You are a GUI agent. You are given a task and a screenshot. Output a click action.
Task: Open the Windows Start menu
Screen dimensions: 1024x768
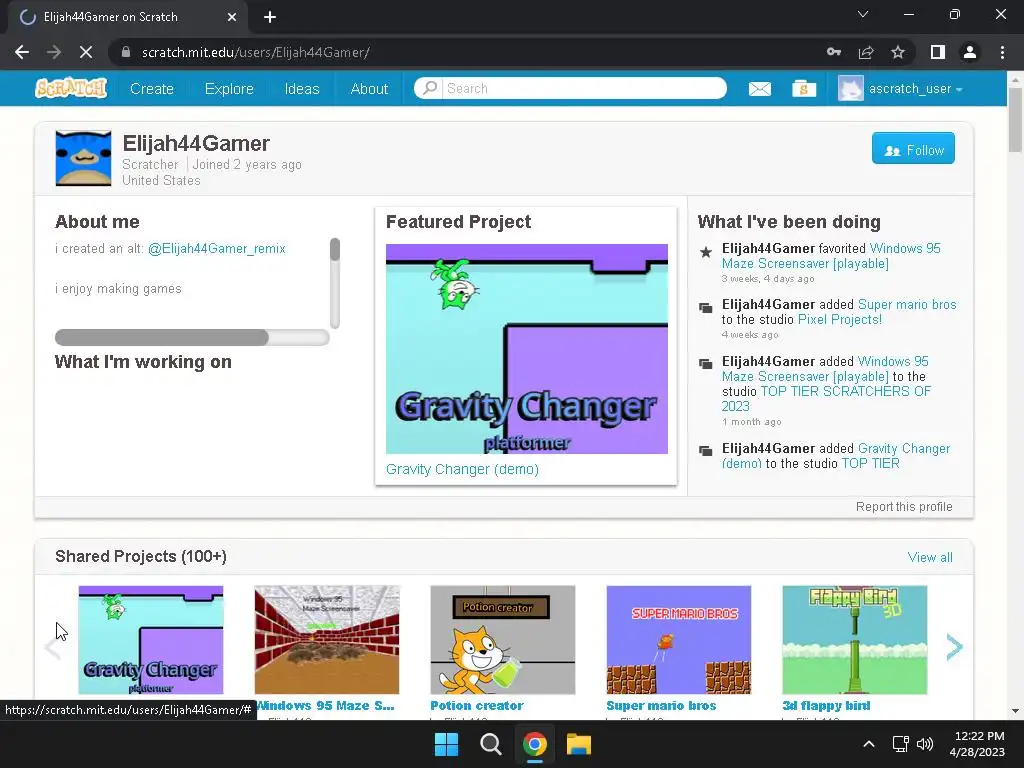(447, 744)
